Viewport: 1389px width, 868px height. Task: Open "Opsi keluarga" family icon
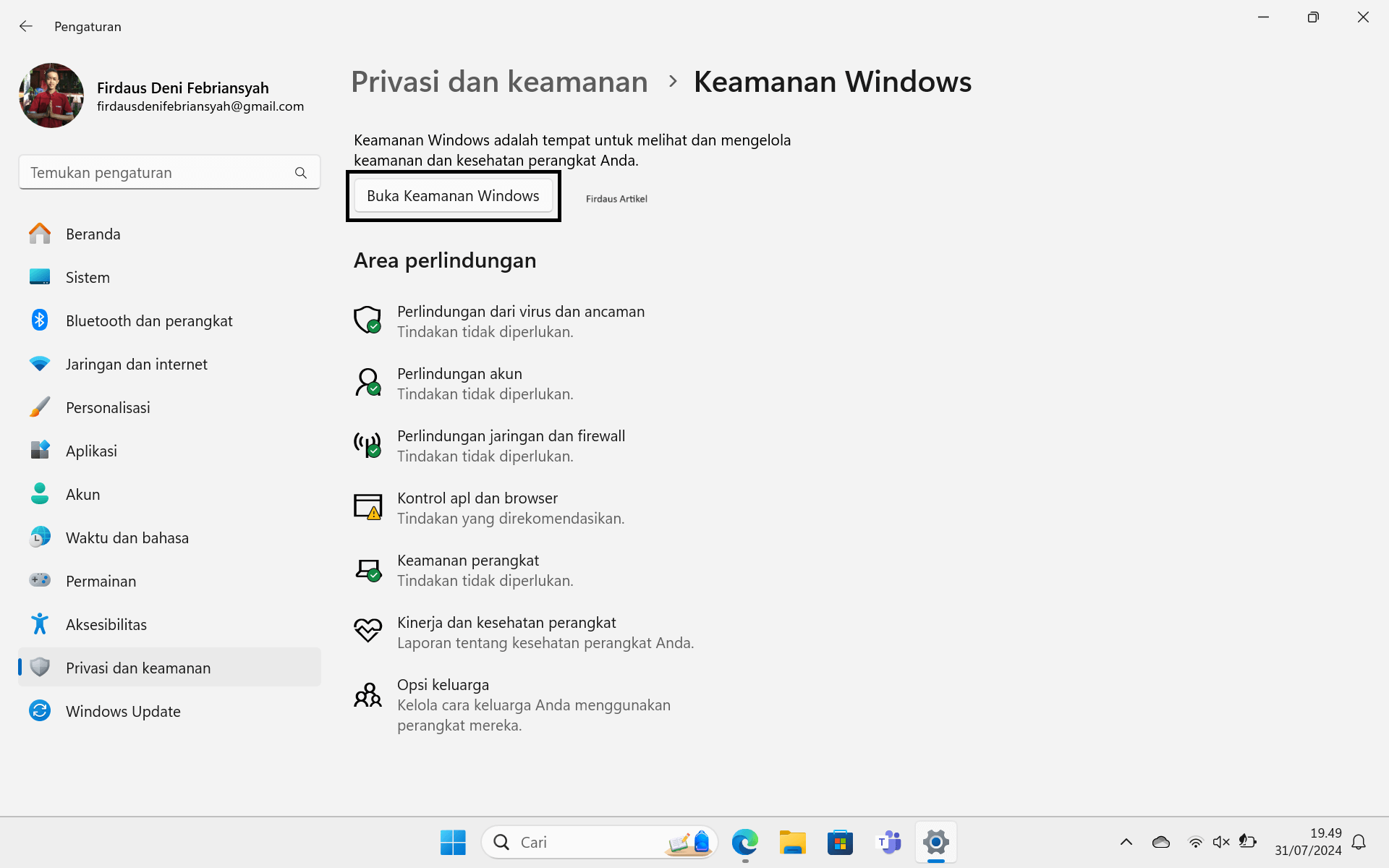click(368, 694)
